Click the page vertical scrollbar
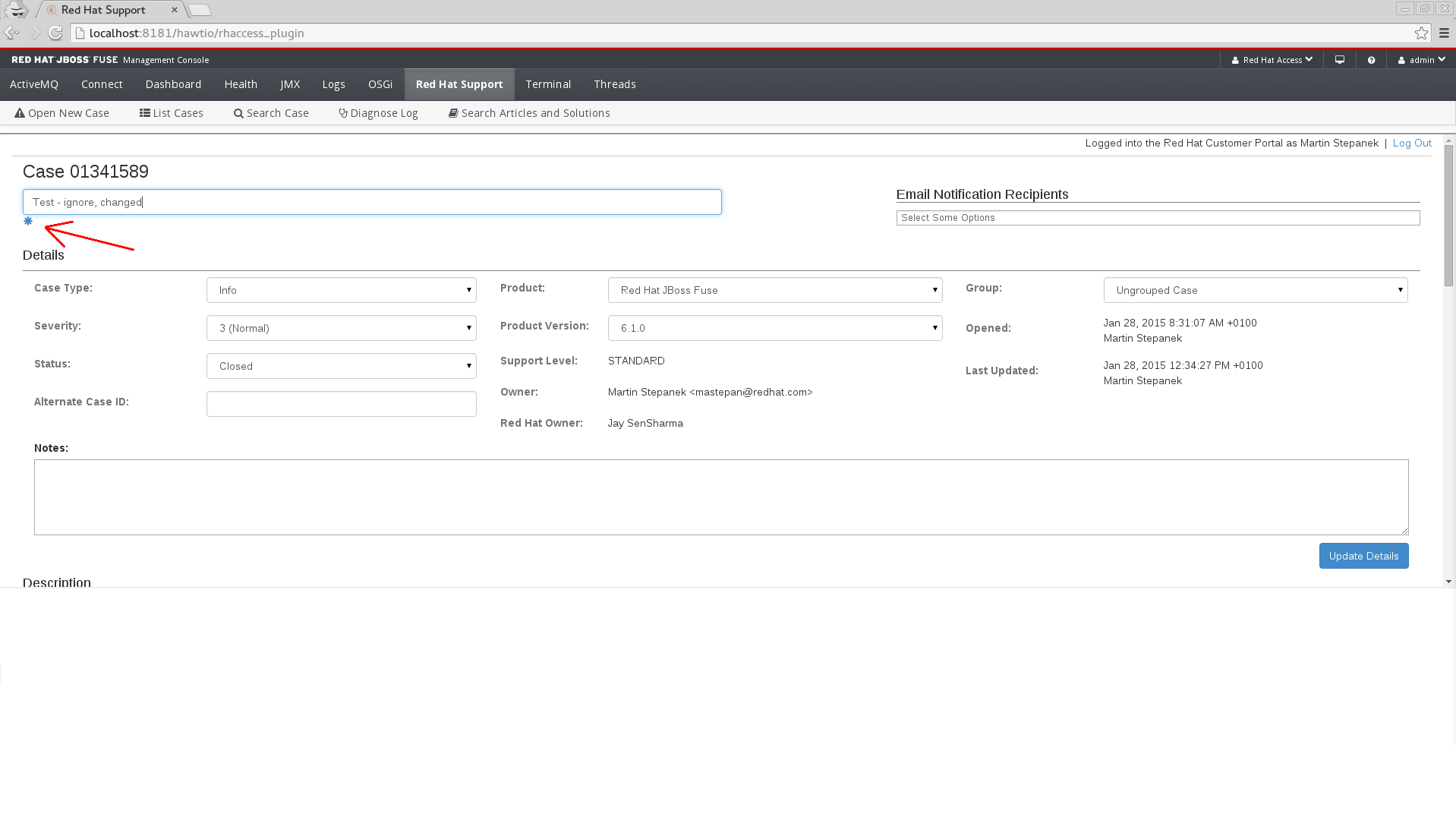The width and height of the screenshot is (1456, 820). point(1448,216)
